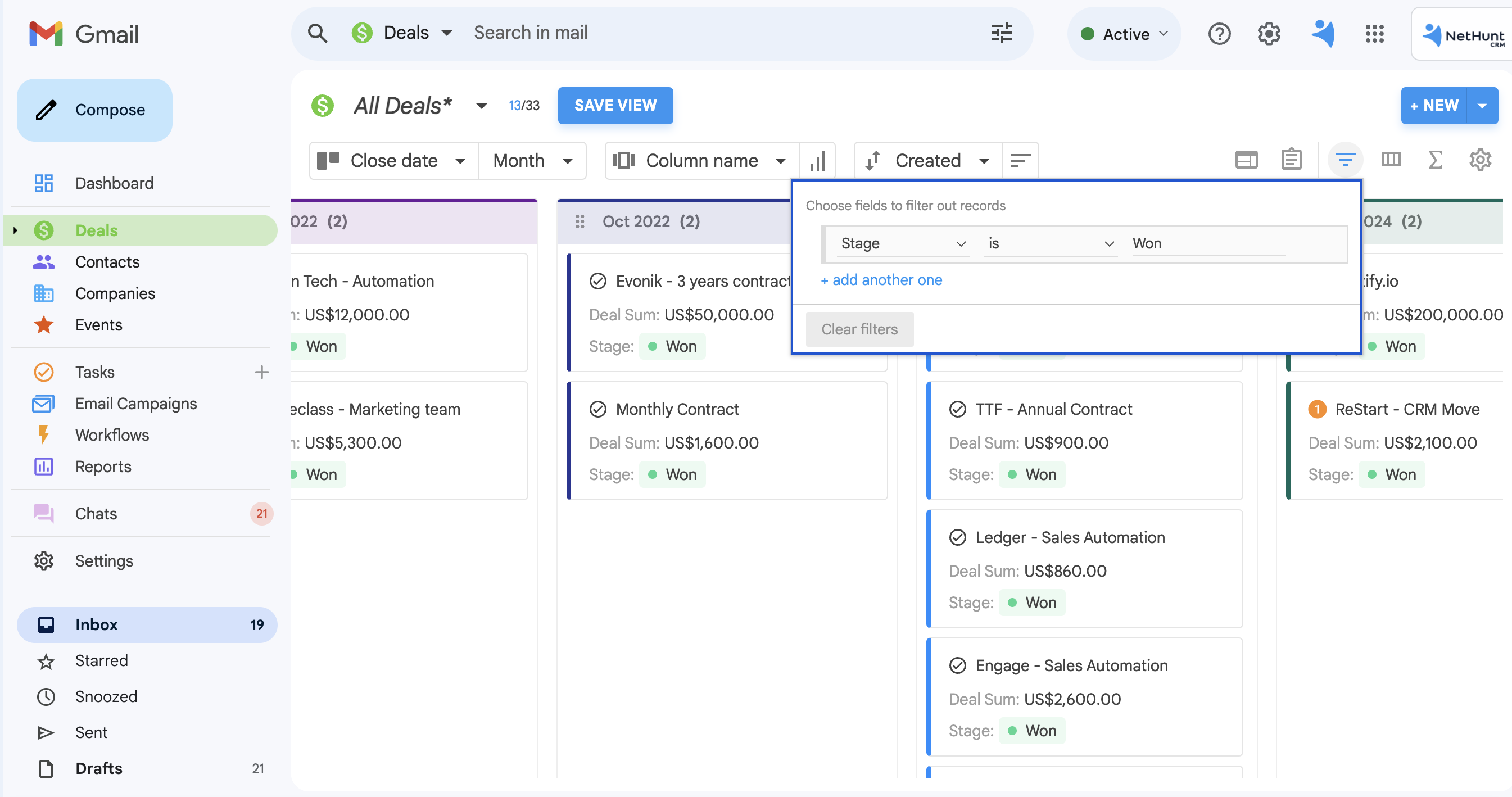Image resolution: width=1512 pixels, height=797 pixels.
Task: Click the green Deals dollar icon beside All Deals
Action: (322, 106)
